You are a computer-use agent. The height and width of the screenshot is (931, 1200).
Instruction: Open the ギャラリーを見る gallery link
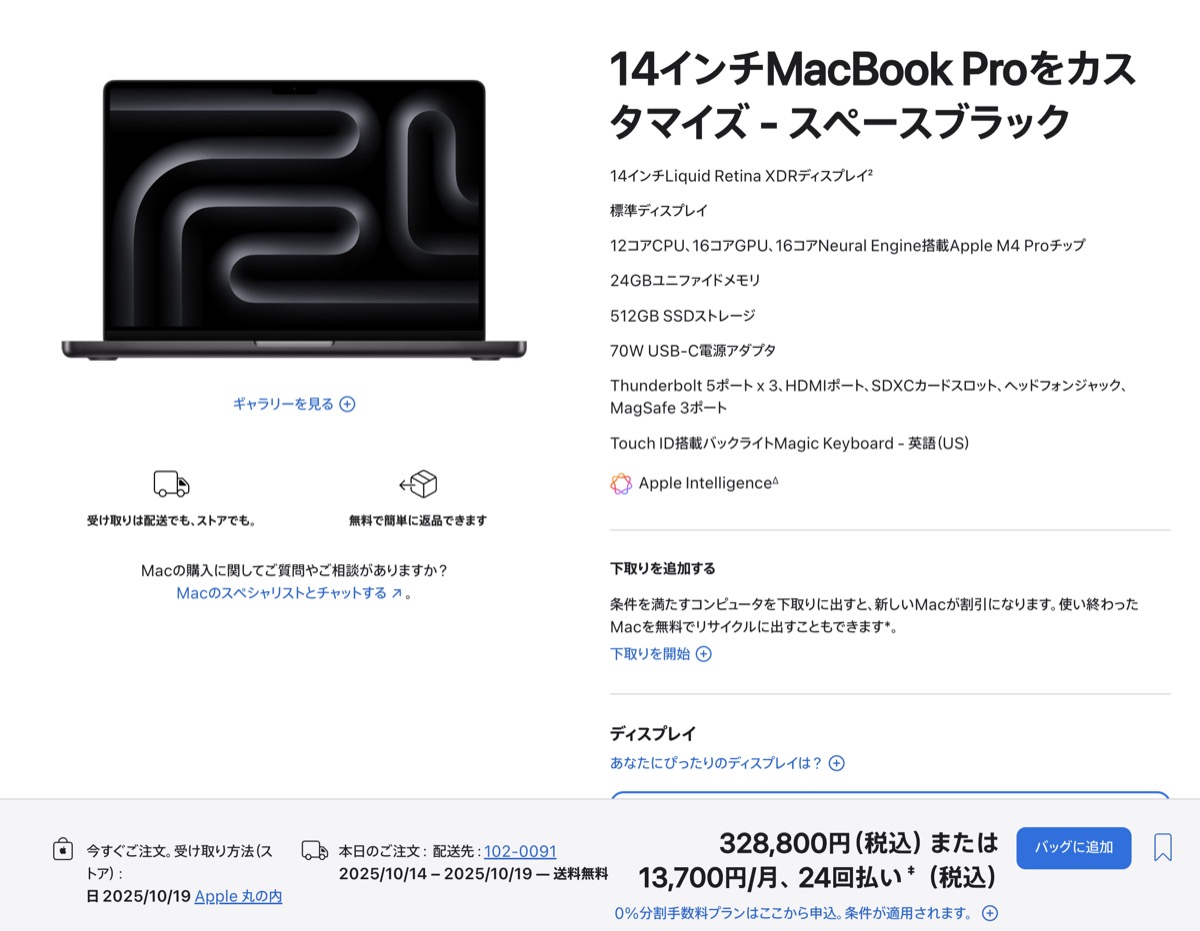pyautogui.click(x=283, y=404)
